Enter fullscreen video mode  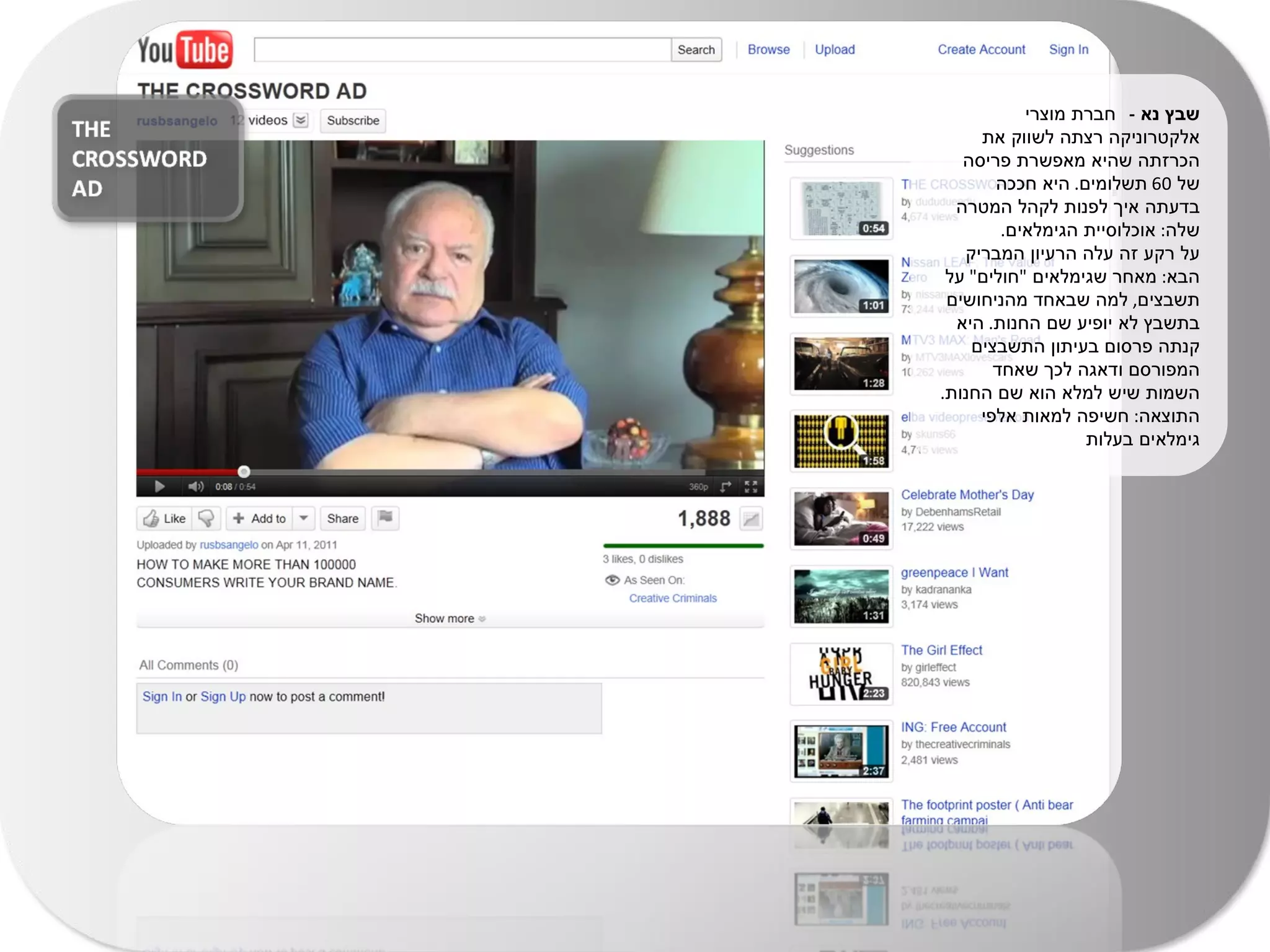point(751,487)
